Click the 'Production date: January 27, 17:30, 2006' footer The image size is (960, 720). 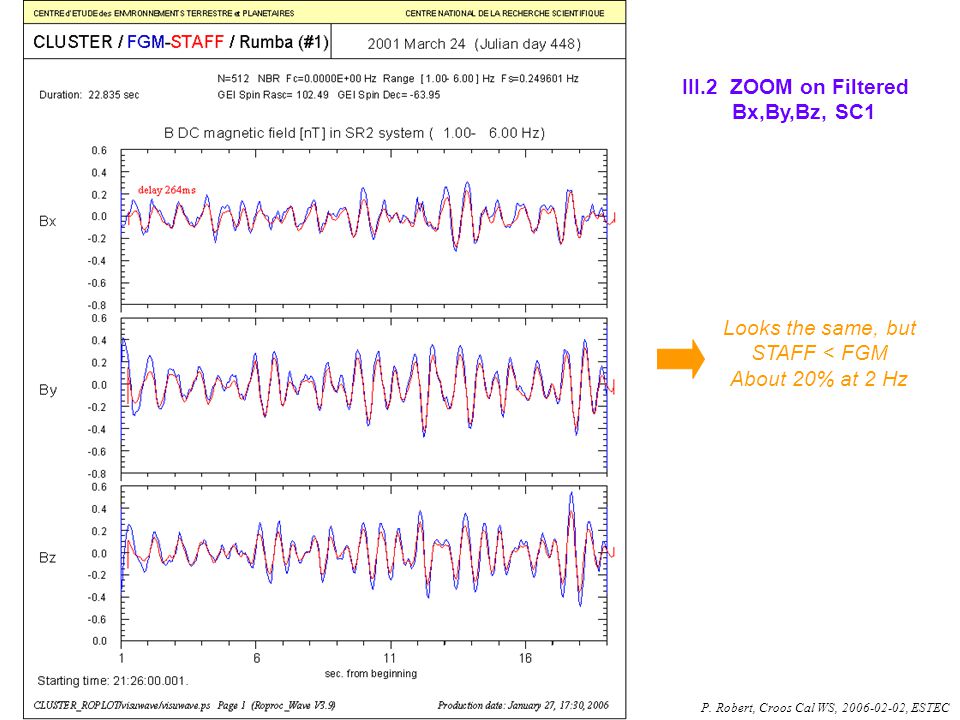point(523,705)
